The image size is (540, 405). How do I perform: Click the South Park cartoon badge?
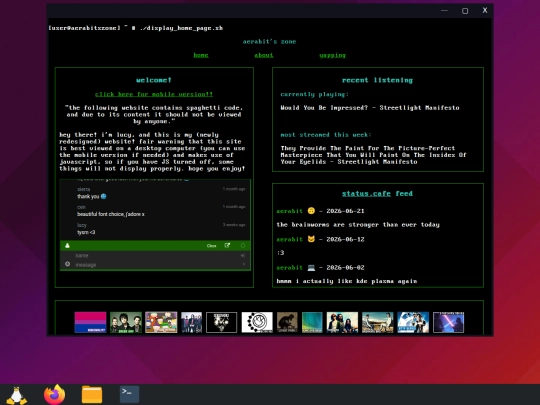click(x=161, y=322)
